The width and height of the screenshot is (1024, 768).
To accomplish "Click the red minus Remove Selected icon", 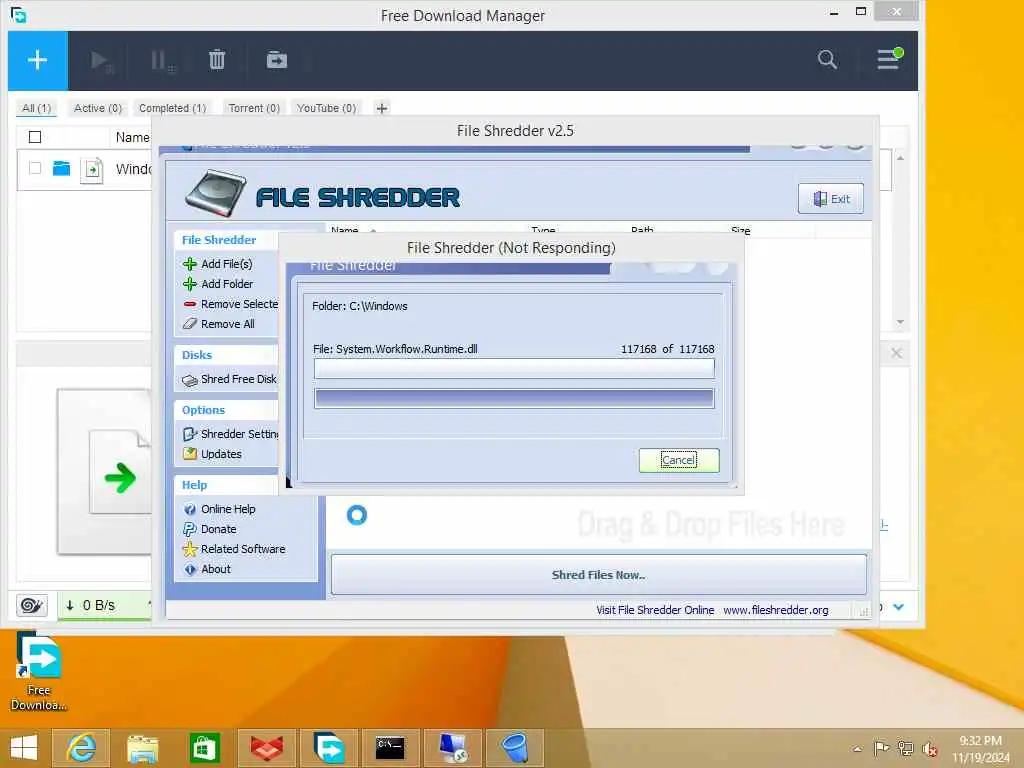I will pos(190,304).
